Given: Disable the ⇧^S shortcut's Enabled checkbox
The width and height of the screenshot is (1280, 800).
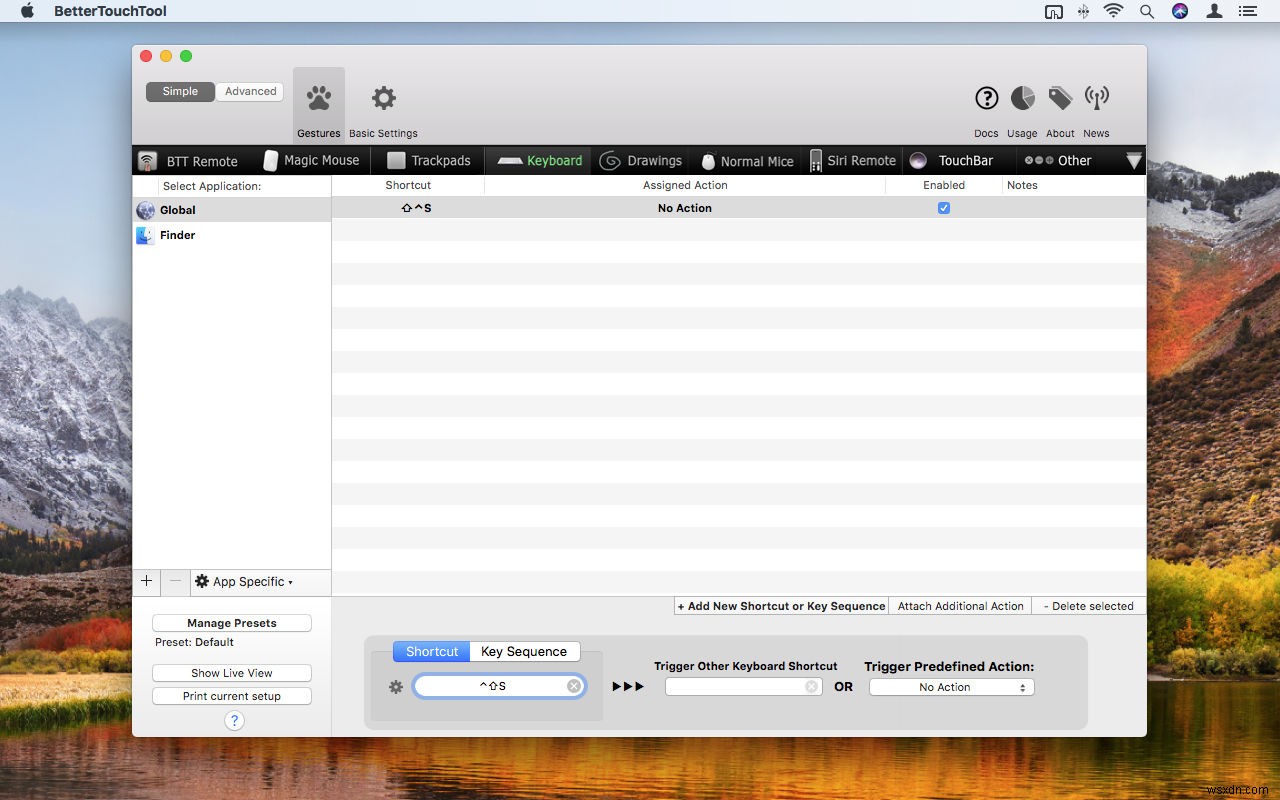Looking at the screenshot, I should [943, 207].
